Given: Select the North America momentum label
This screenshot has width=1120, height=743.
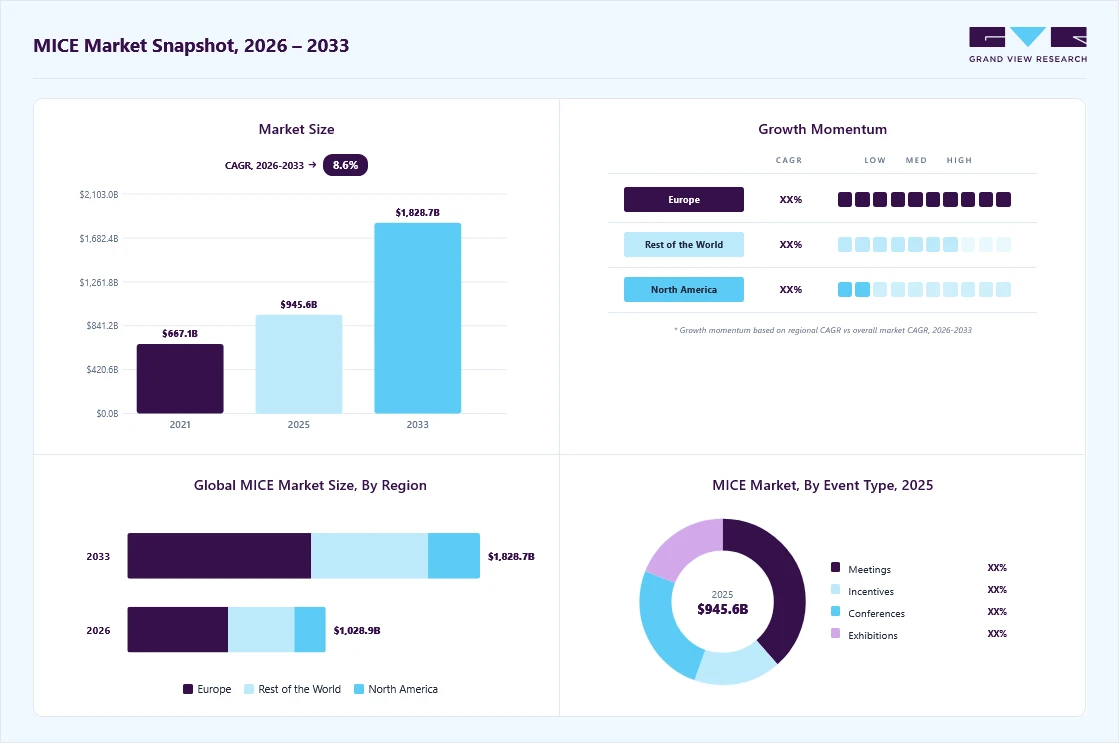Looking at the screenshot, I should coord(684,289).
